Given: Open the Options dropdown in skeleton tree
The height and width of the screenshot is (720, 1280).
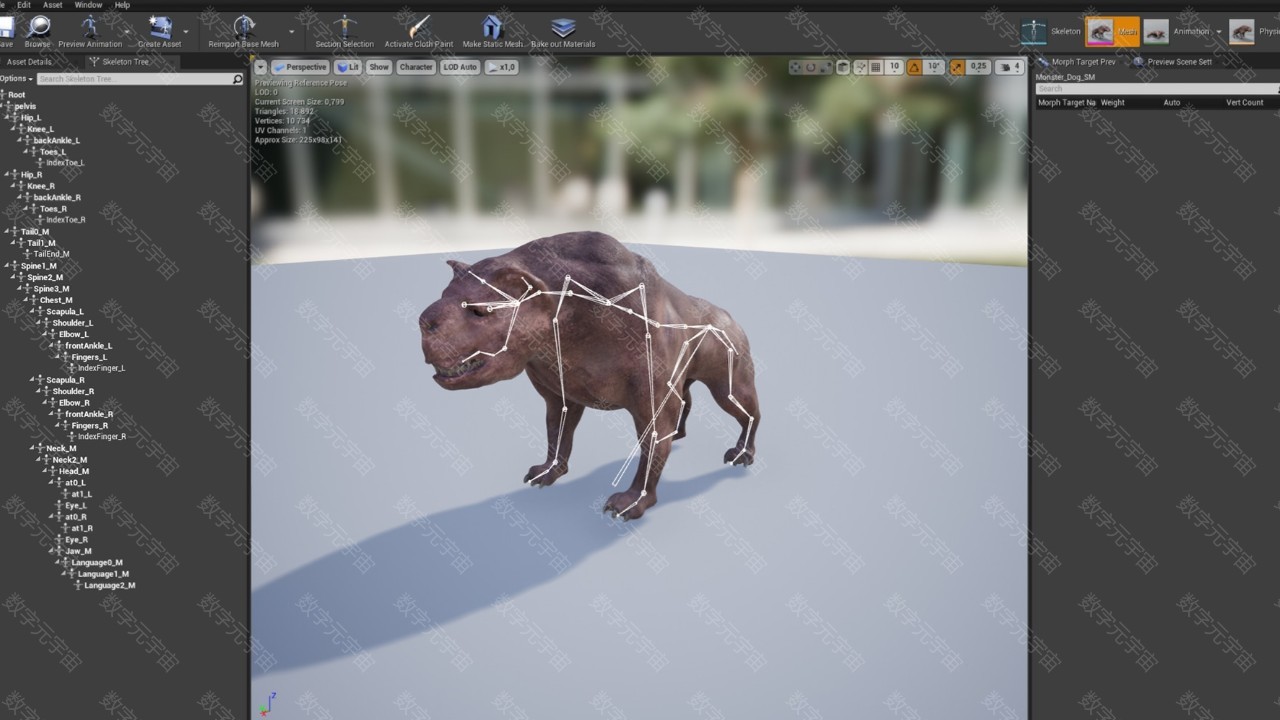Looking at the screenshot, I should tap(16, 79).
